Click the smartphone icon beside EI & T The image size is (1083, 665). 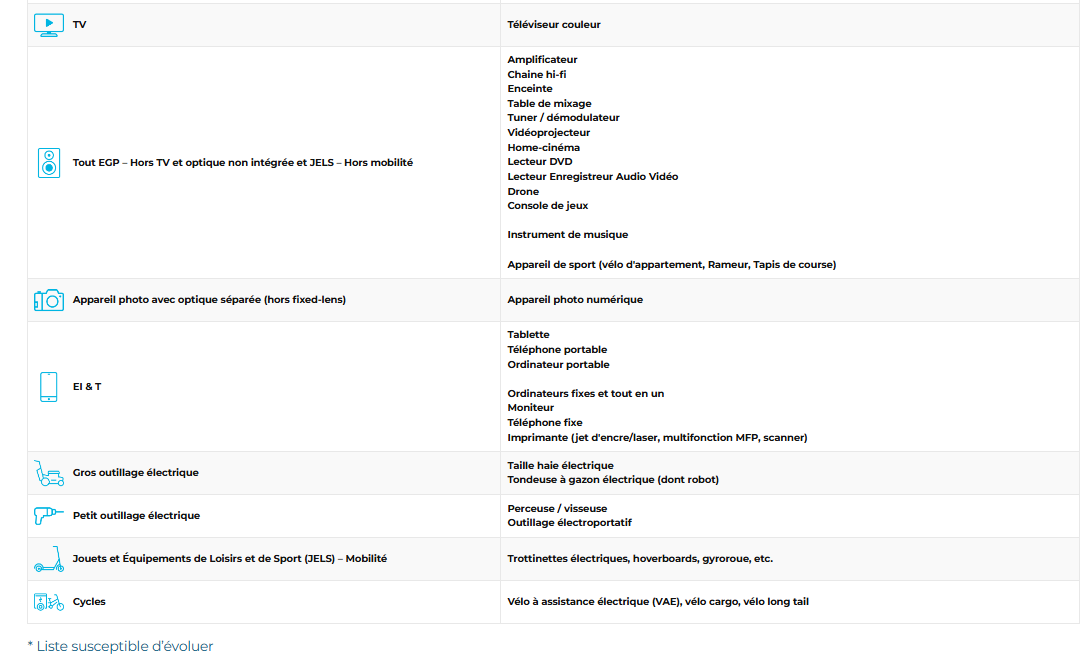48,387
